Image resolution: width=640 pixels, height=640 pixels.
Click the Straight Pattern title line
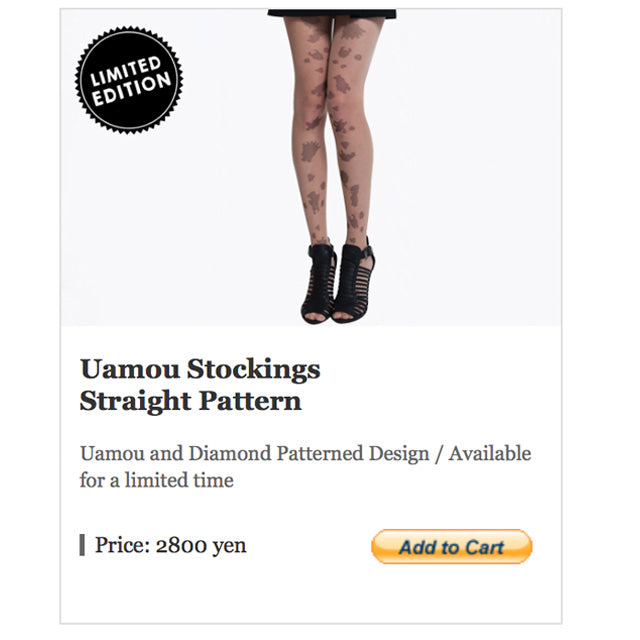point(191,401)
